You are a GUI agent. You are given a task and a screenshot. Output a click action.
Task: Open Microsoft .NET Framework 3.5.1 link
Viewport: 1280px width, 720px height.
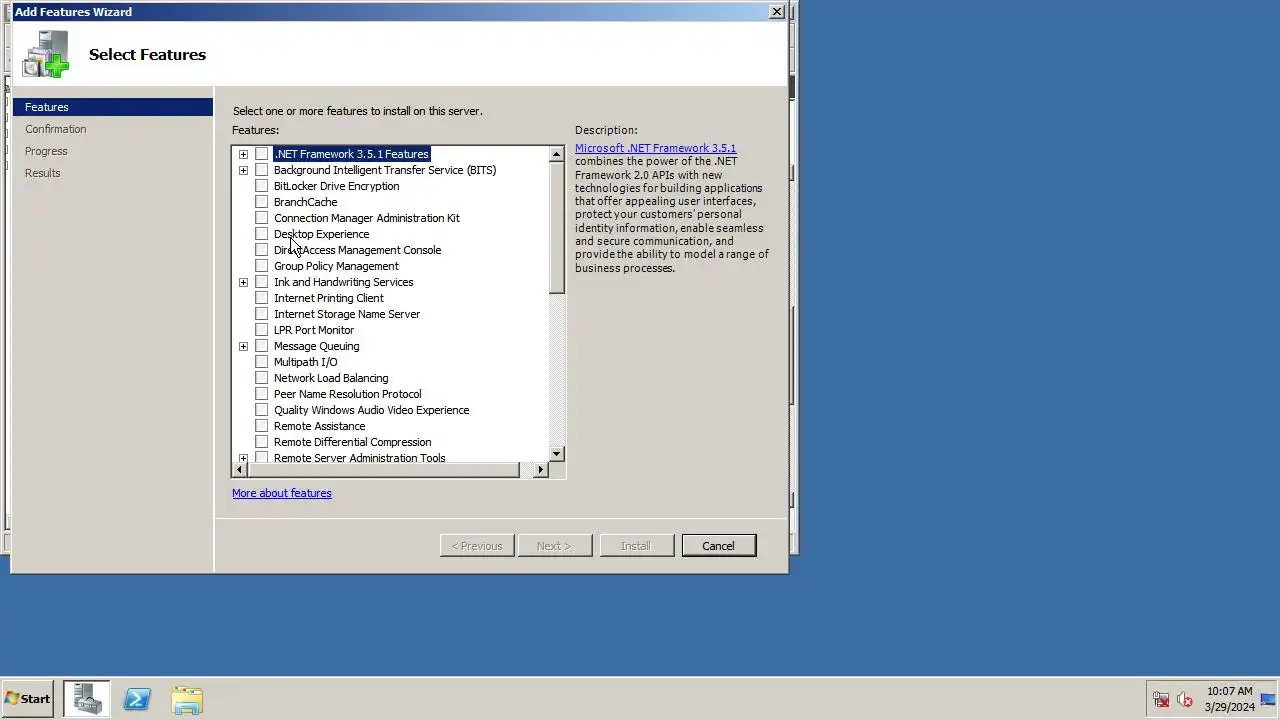[x=655, y=148]
